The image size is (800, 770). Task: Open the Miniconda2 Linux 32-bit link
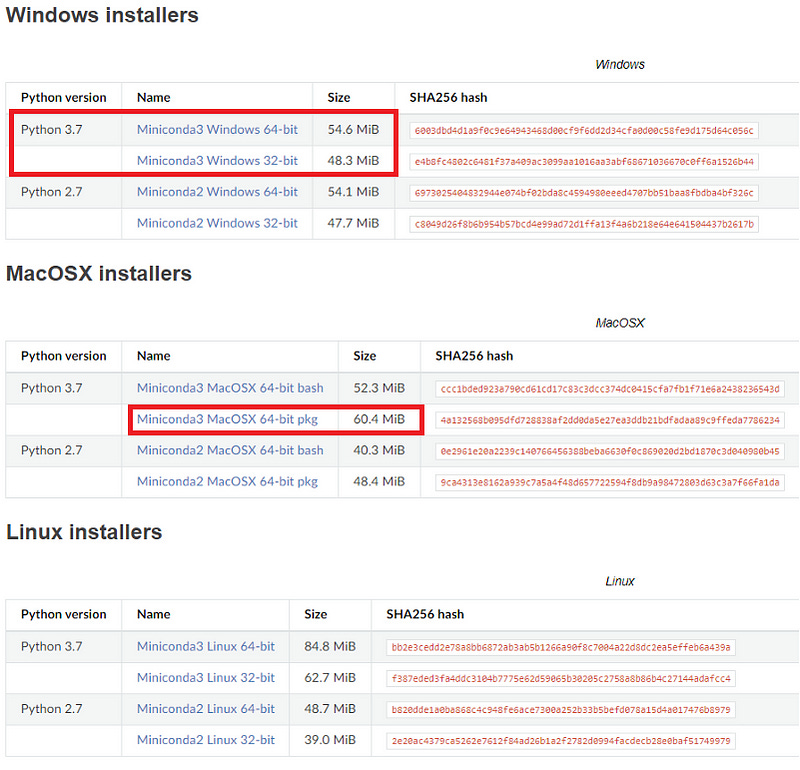pos(206,740)
